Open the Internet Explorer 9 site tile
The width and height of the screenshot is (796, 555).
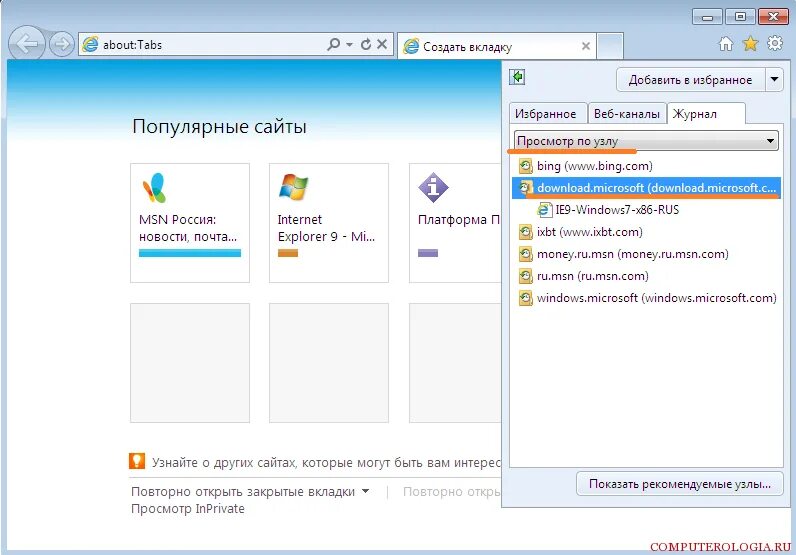click(329, 223)
